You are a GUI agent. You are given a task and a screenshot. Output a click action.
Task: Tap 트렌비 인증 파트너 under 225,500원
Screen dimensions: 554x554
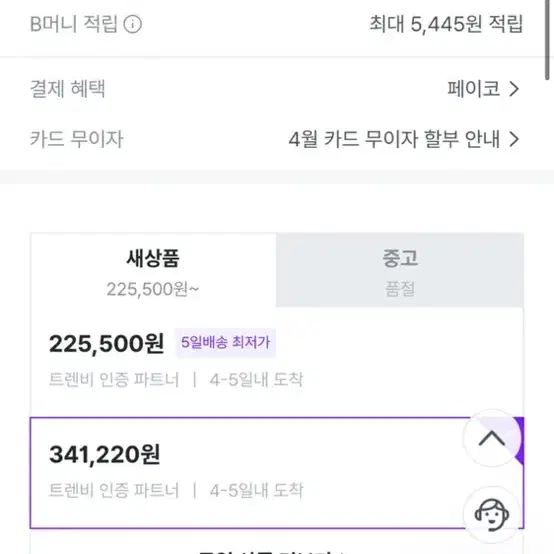click(x=114, y=380)
